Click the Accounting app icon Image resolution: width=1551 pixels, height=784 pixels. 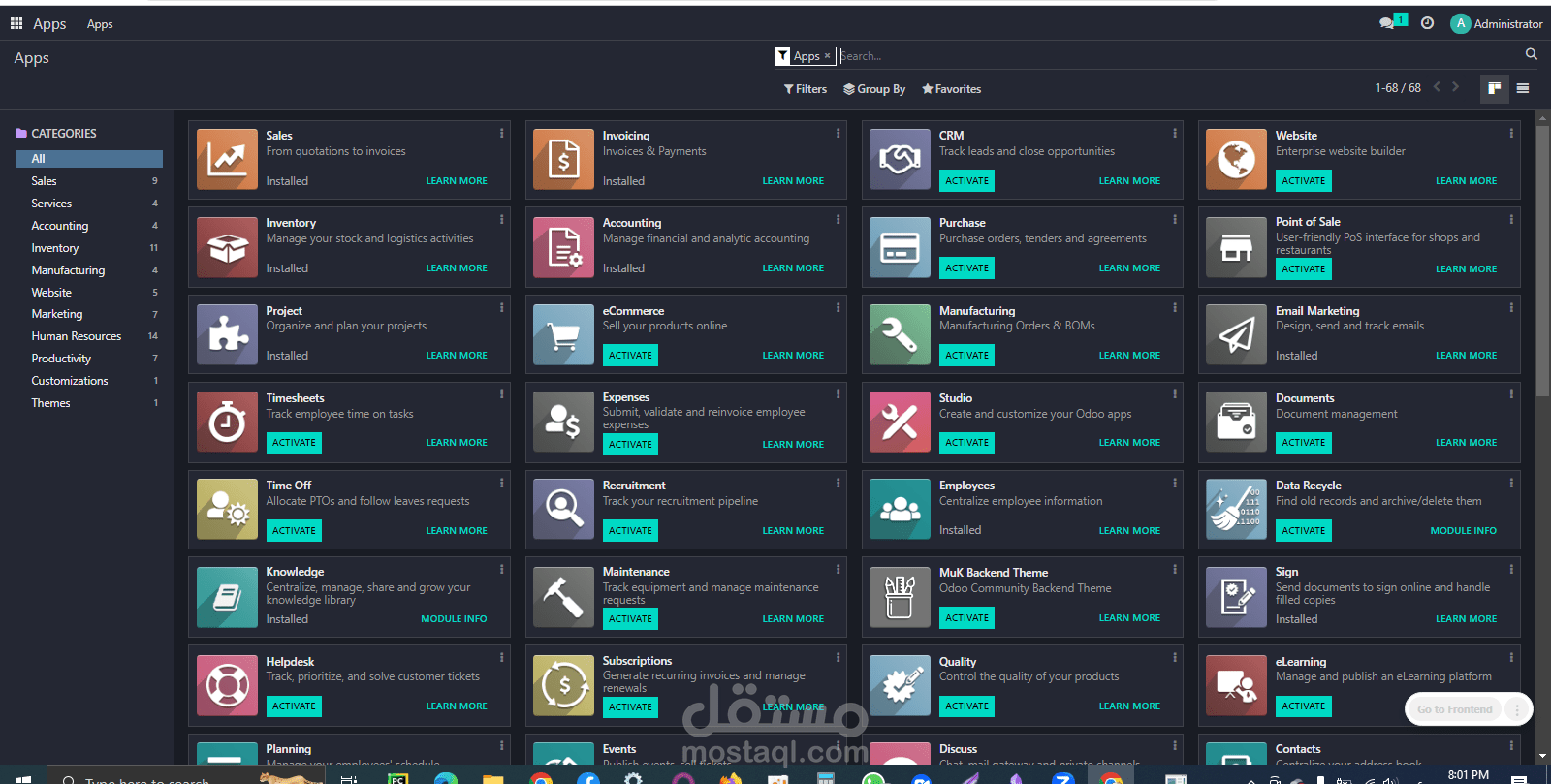563,247
